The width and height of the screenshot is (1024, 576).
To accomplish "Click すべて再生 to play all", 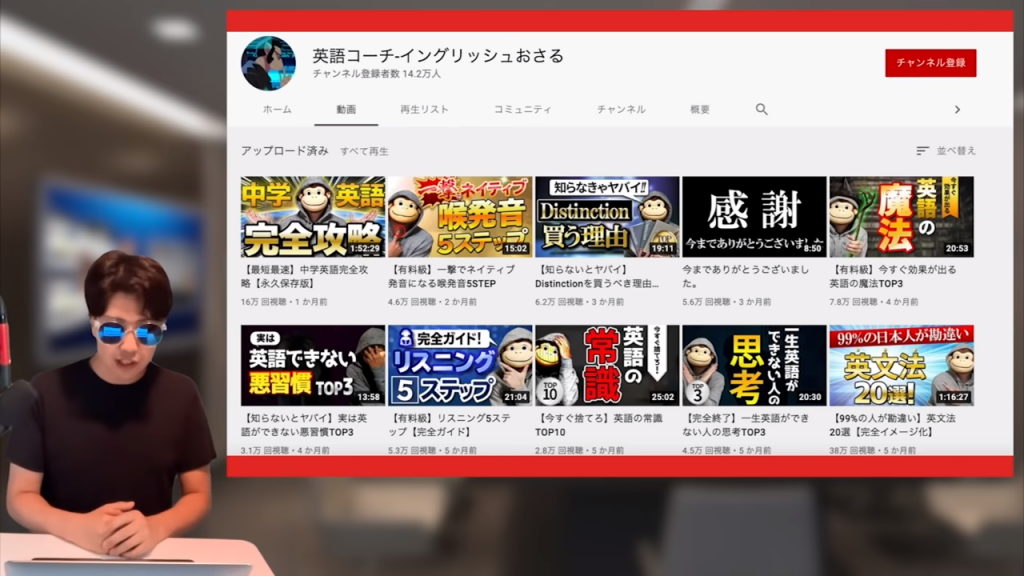I will [364, 151].
